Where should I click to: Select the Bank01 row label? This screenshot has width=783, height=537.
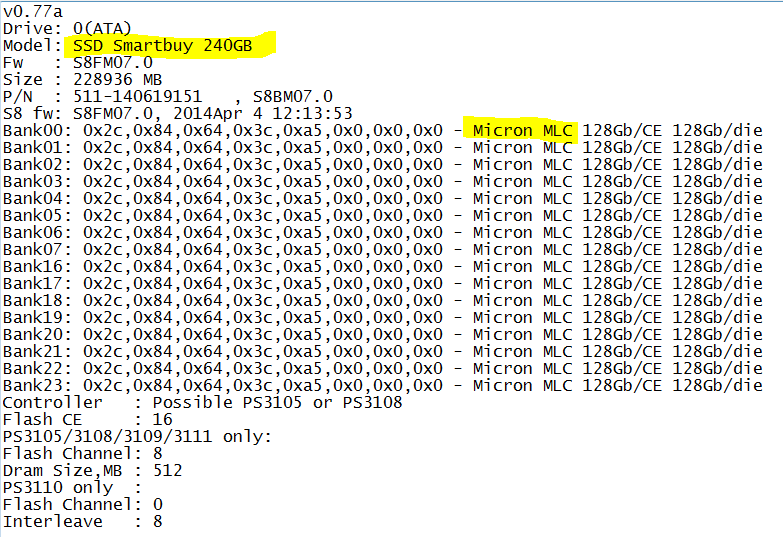pos(37,147)
